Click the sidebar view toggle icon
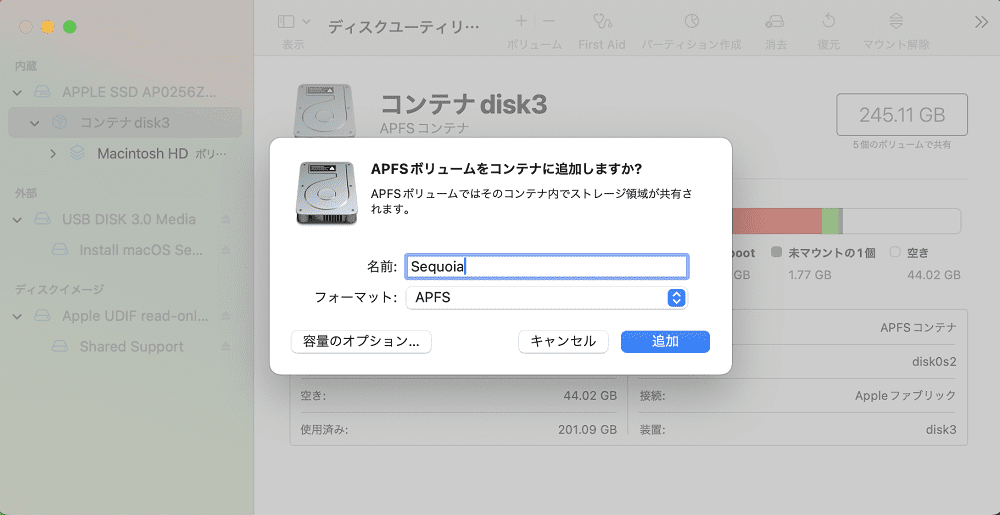Screen dimensions: 1000x515 [x=286, y=22]
